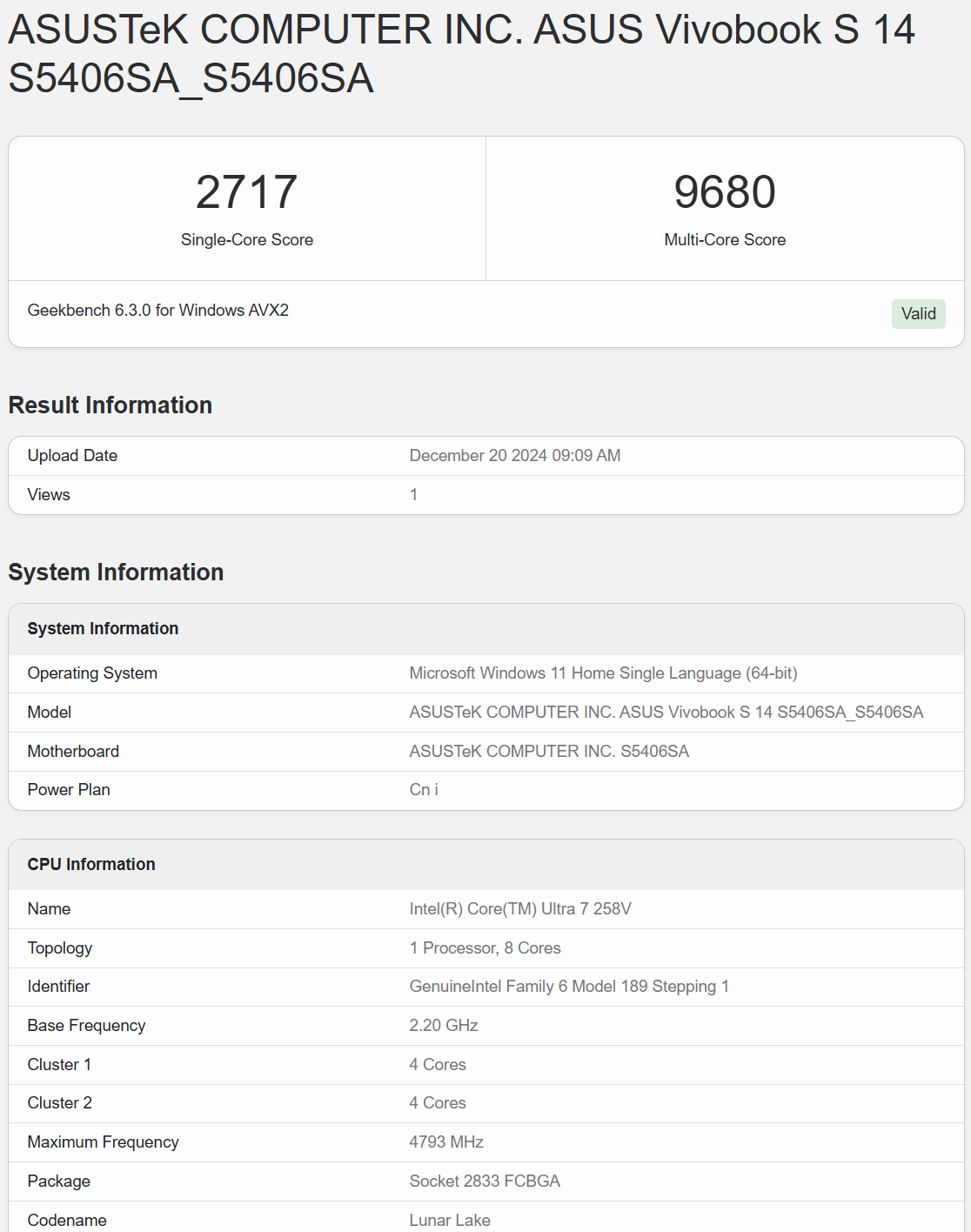The height and width of the screenshot is (1232, 971).
Task: Select the Cluster 1 value 4 Cores
Action: (438, 1065)
